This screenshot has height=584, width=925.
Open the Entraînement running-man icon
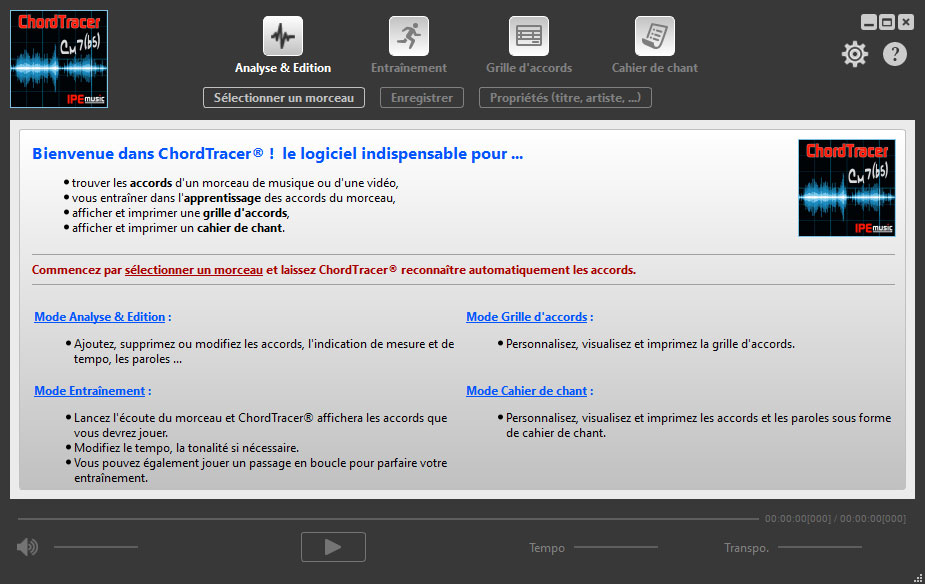(x=409, y=36)
